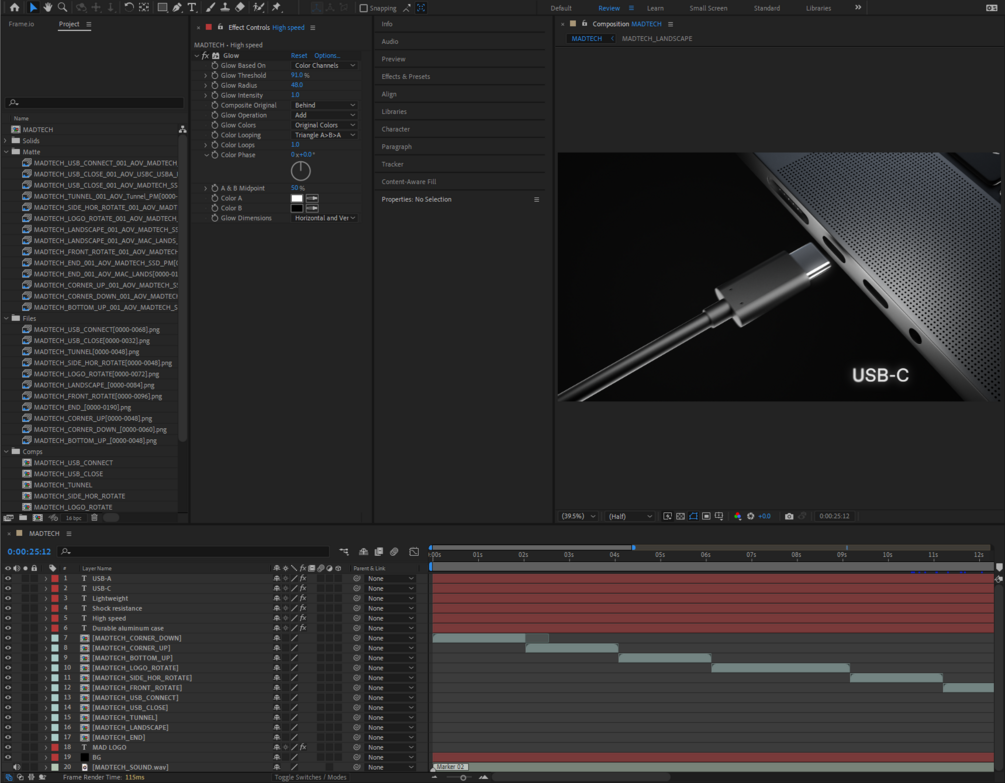Open Content-Aware Fill panel
The width and height of the screenshot is (1005, 783).
(409, 181)
